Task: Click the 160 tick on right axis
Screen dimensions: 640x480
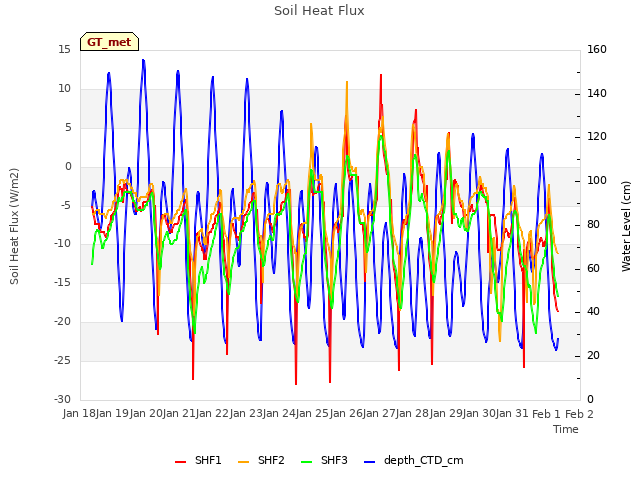Action: click(597, 50)
